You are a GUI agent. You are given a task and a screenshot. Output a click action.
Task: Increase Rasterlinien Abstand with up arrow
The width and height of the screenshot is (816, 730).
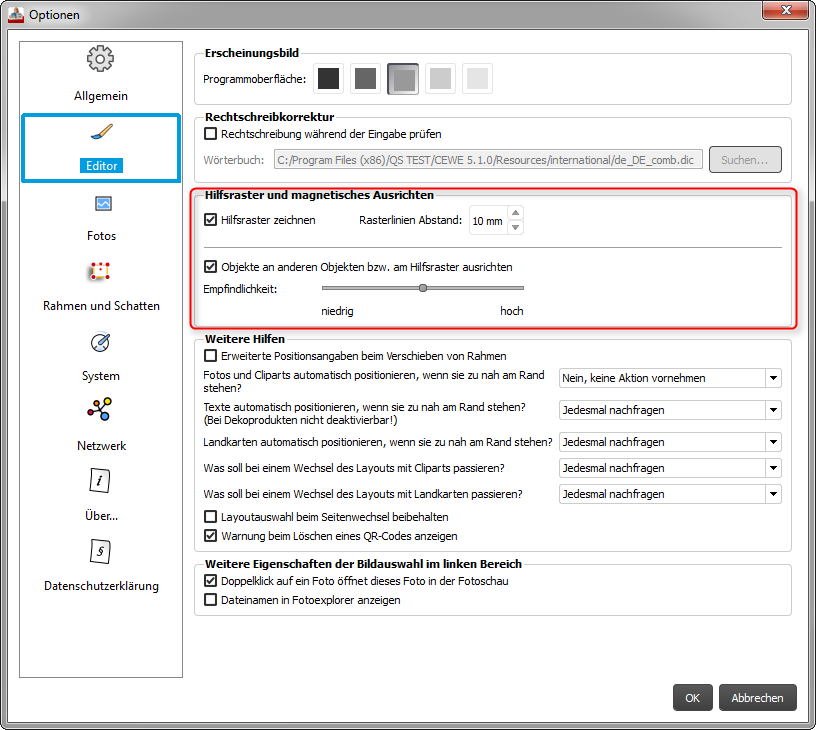point(516,213)
